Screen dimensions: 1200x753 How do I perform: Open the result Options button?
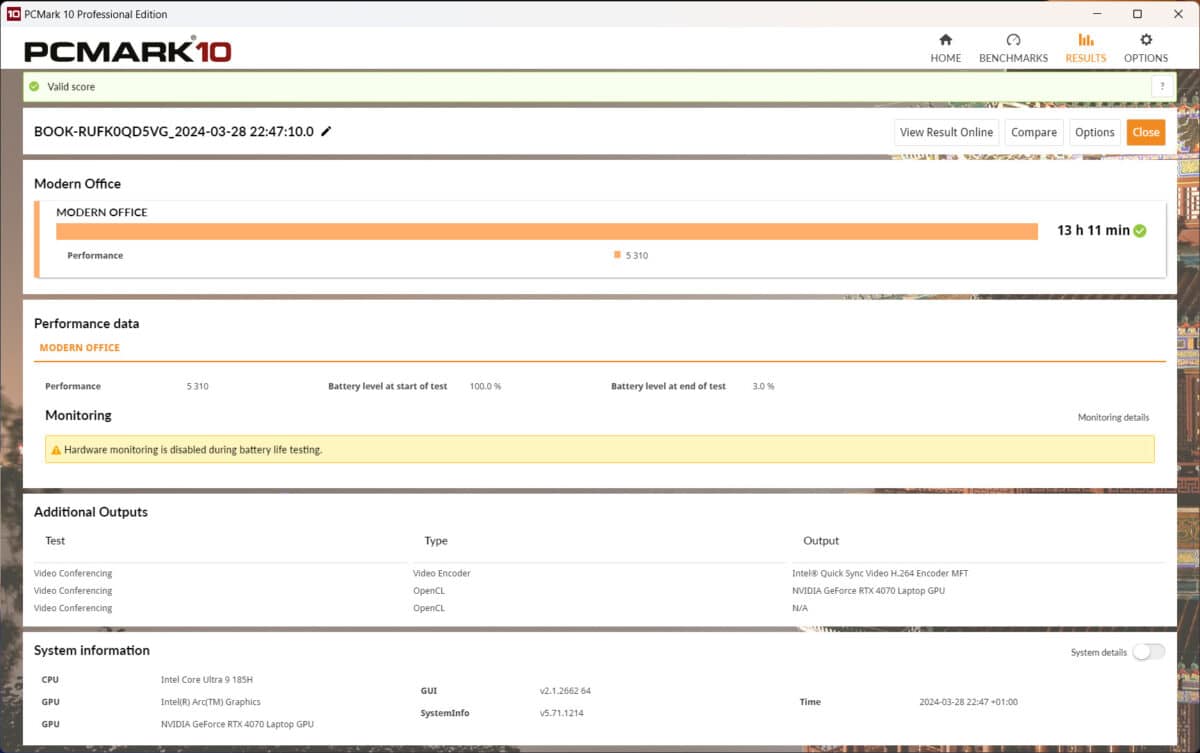point(1094,132)
